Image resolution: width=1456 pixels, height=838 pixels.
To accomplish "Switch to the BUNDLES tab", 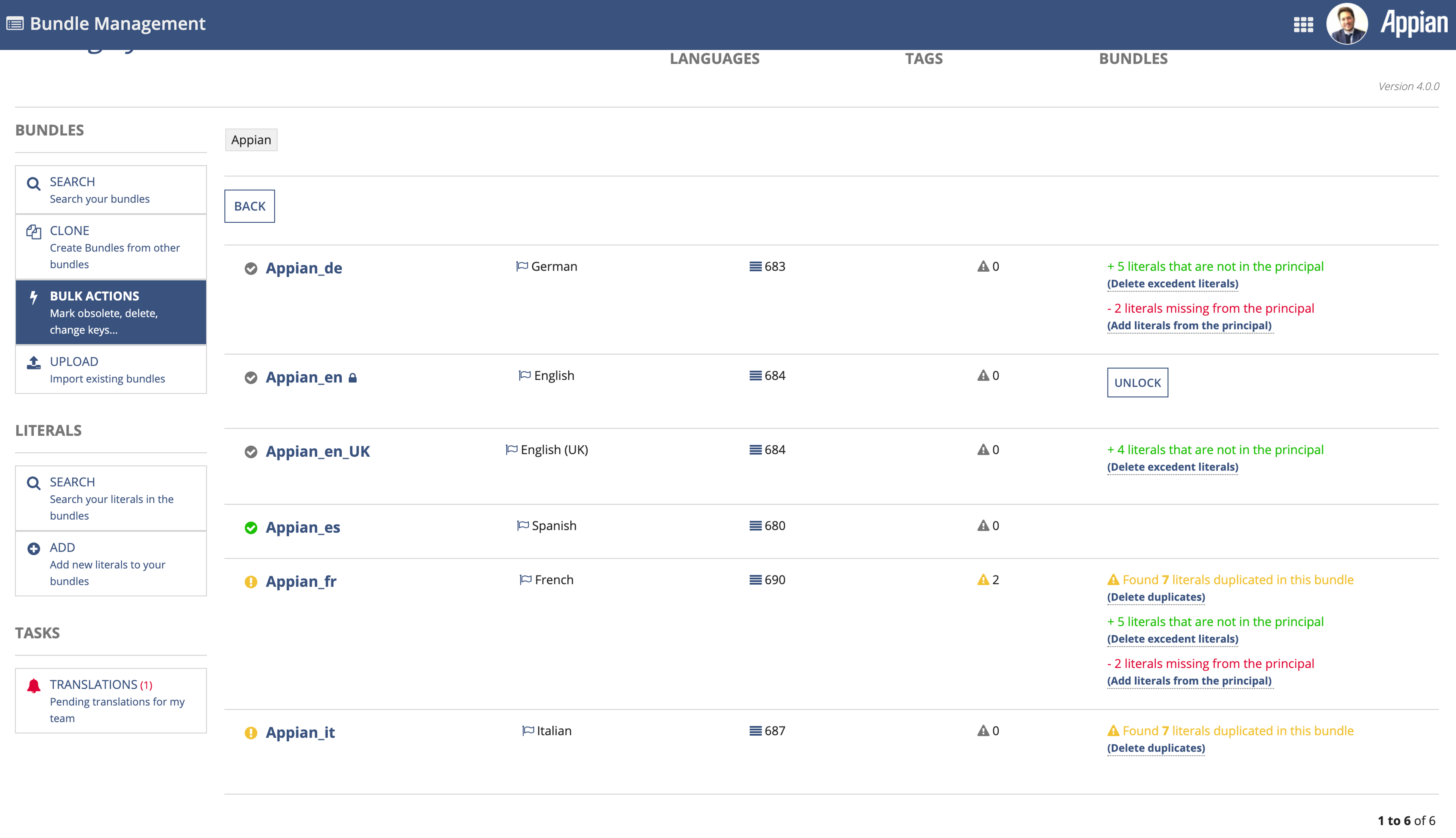I will (1133, 59).
